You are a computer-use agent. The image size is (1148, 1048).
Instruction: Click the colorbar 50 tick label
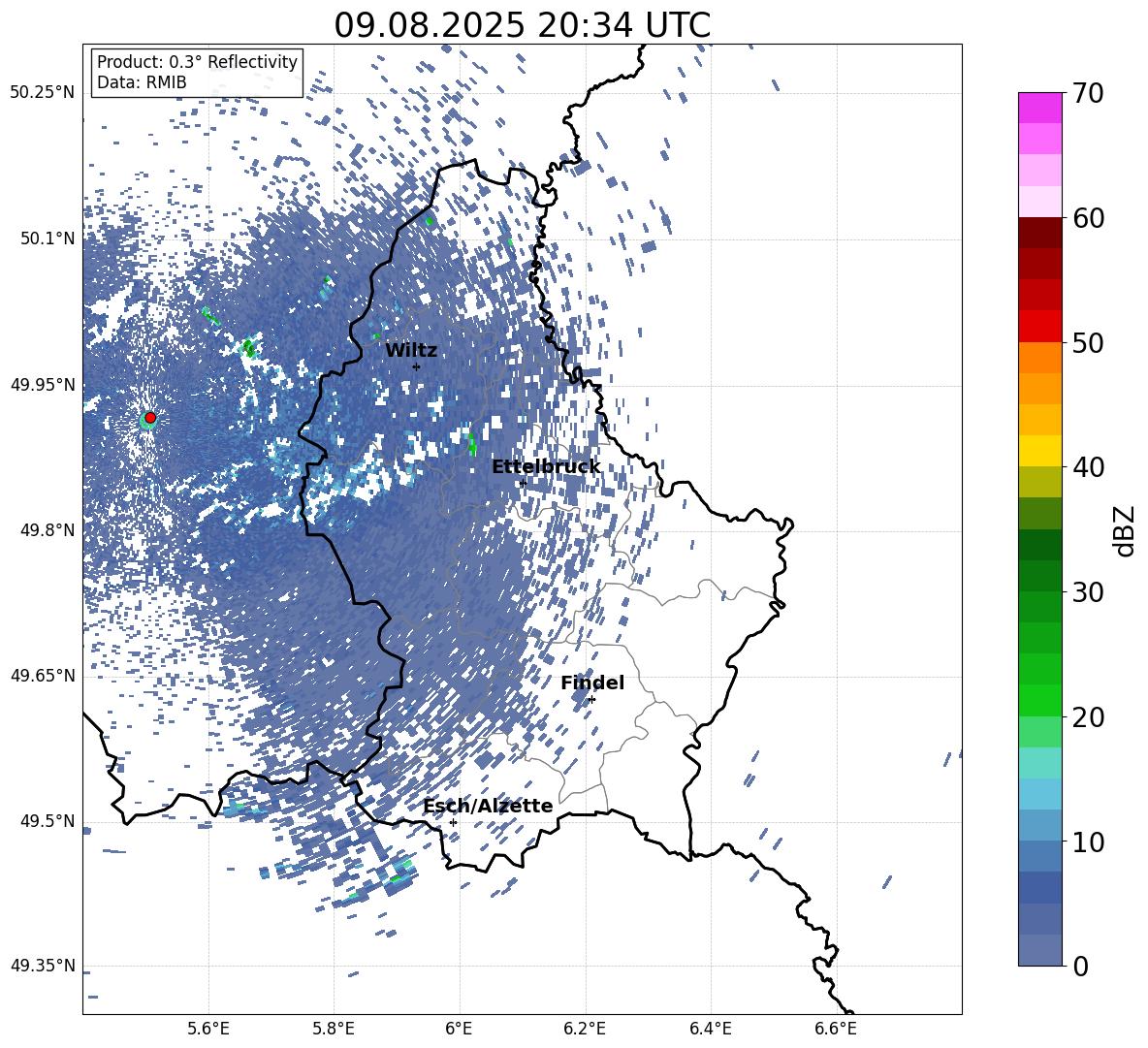tap(1088, 342)
